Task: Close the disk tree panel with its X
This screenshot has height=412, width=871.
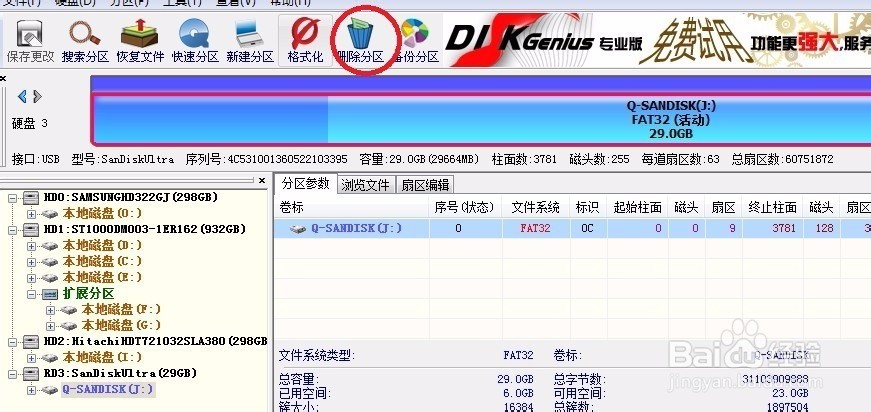Action: click(262, 180)
